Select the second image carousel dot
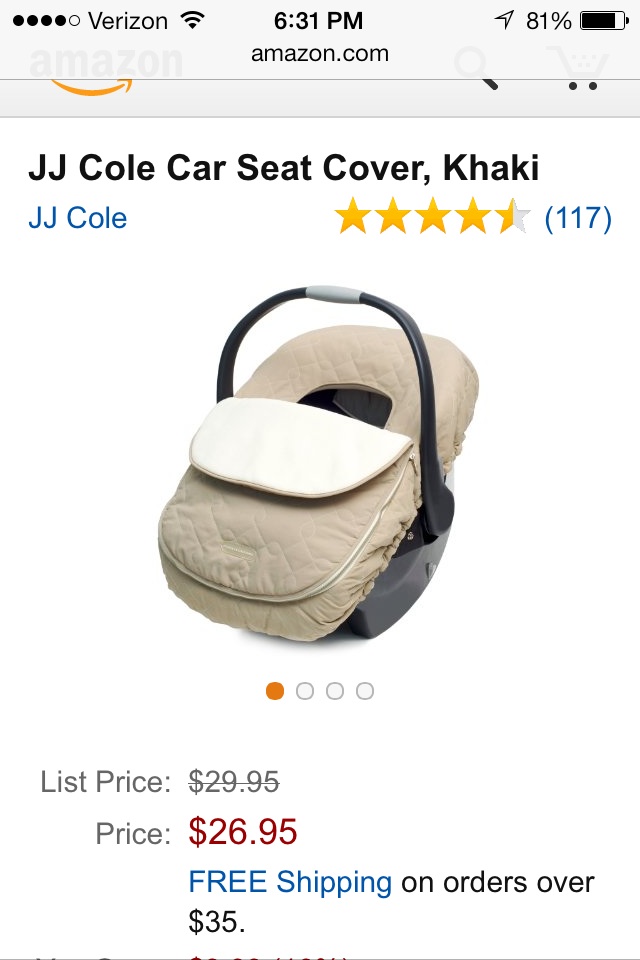 [x=305, y=691]
